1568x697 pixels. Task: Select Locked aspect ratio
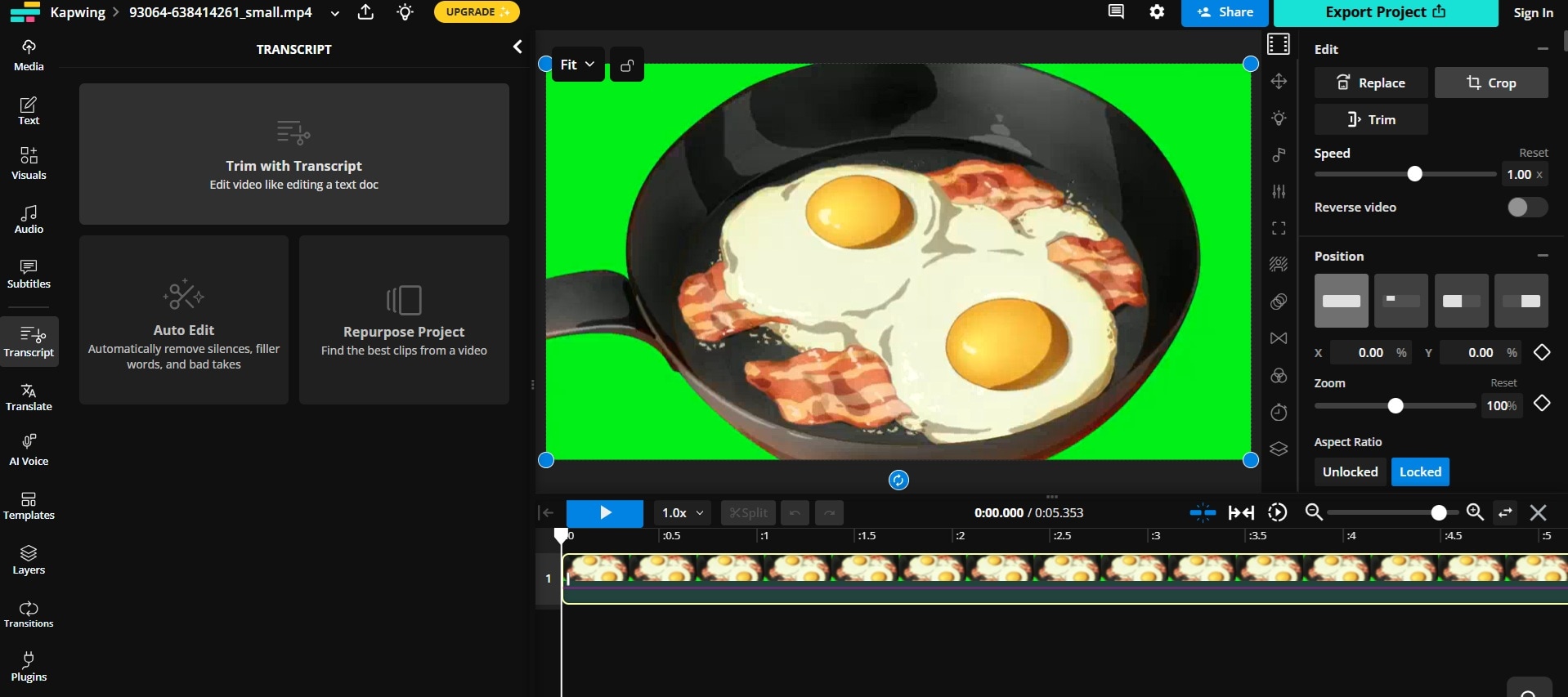click(x=1420, y=472)
